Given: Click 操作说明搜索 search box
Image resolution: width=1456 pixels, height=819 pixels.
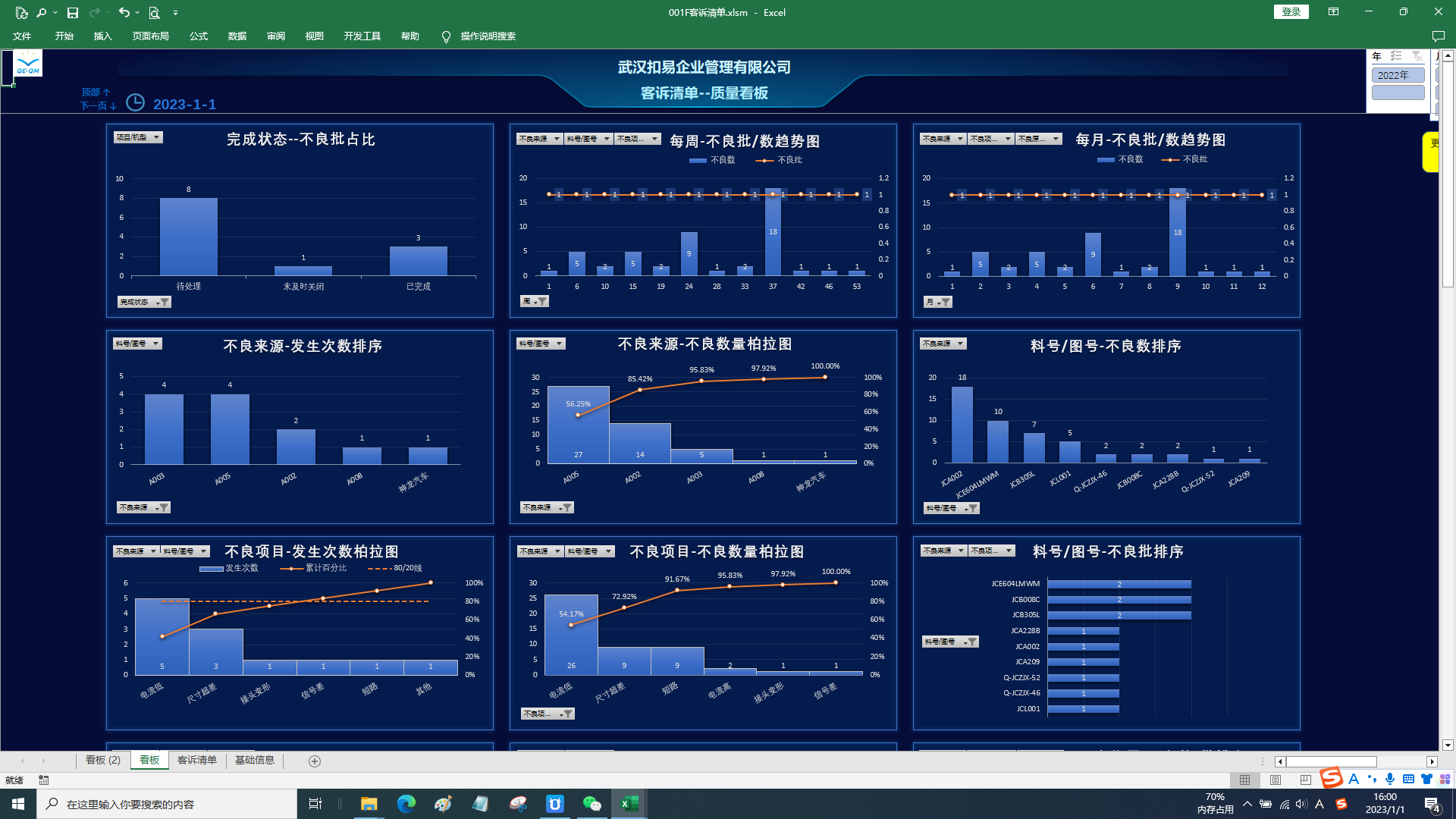Looking at the screenshot, I should [488, 36].
